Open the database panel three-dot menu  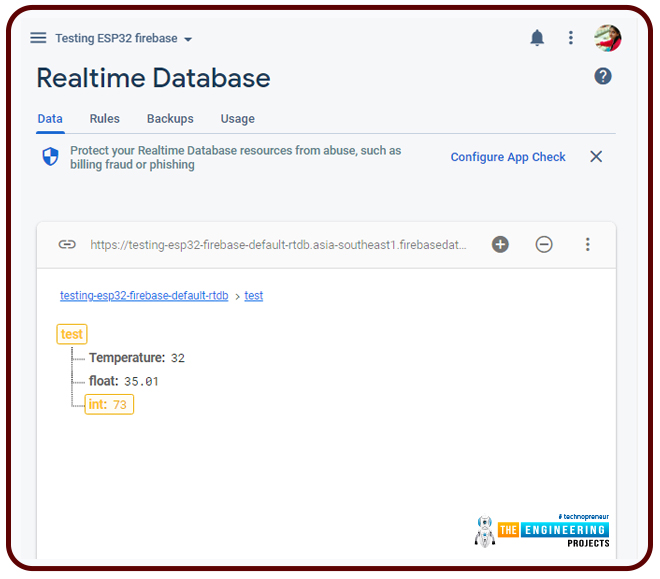(x=588, y=244)
